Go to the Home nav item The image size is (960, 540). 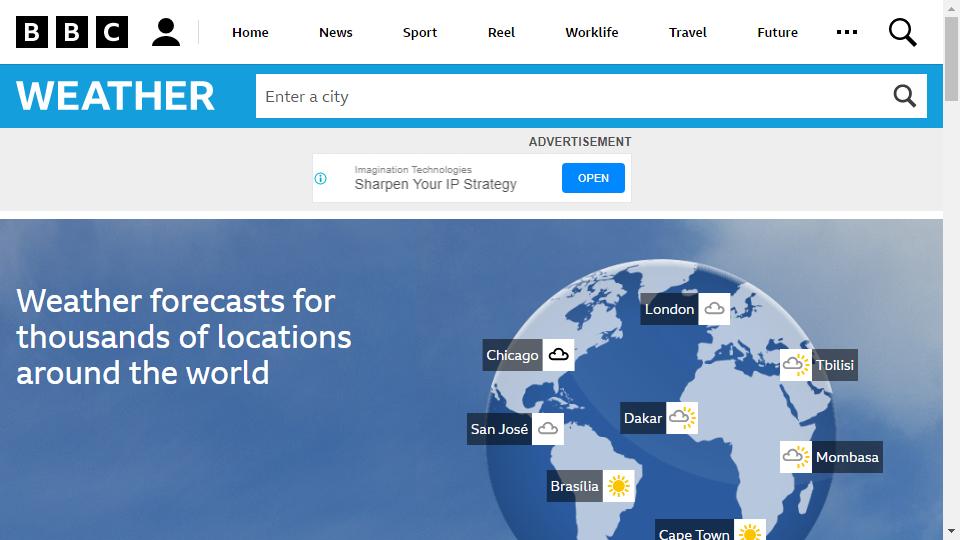coord(250,32)
